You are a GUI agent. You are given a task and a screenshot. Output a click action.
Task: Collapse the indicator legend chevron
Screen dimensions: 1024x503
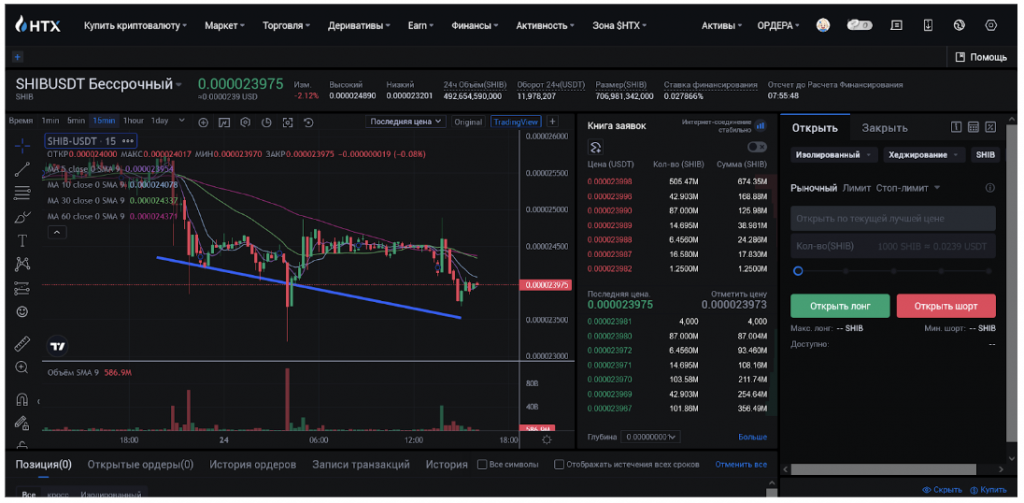click(57, 232)
